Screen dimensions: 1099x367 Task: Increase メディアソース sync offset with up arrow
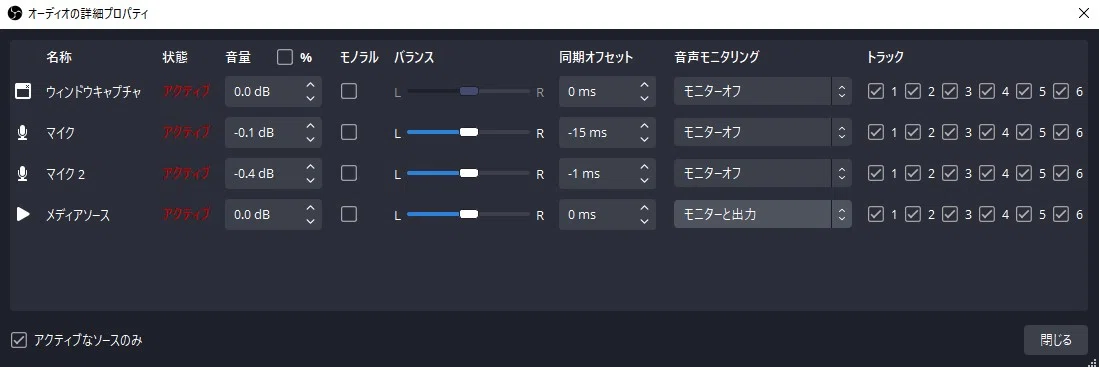click(645, 208)
